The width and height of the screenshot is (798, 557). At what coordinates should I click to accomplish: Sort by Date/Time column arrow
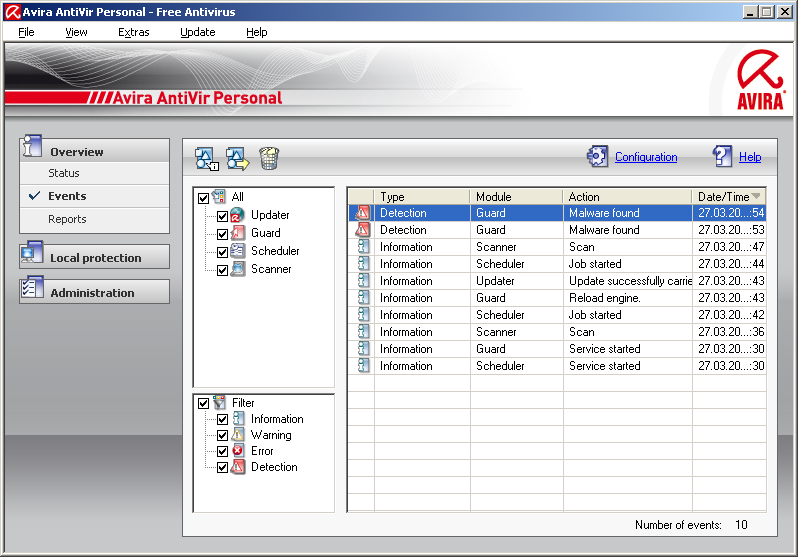[755, 196]
